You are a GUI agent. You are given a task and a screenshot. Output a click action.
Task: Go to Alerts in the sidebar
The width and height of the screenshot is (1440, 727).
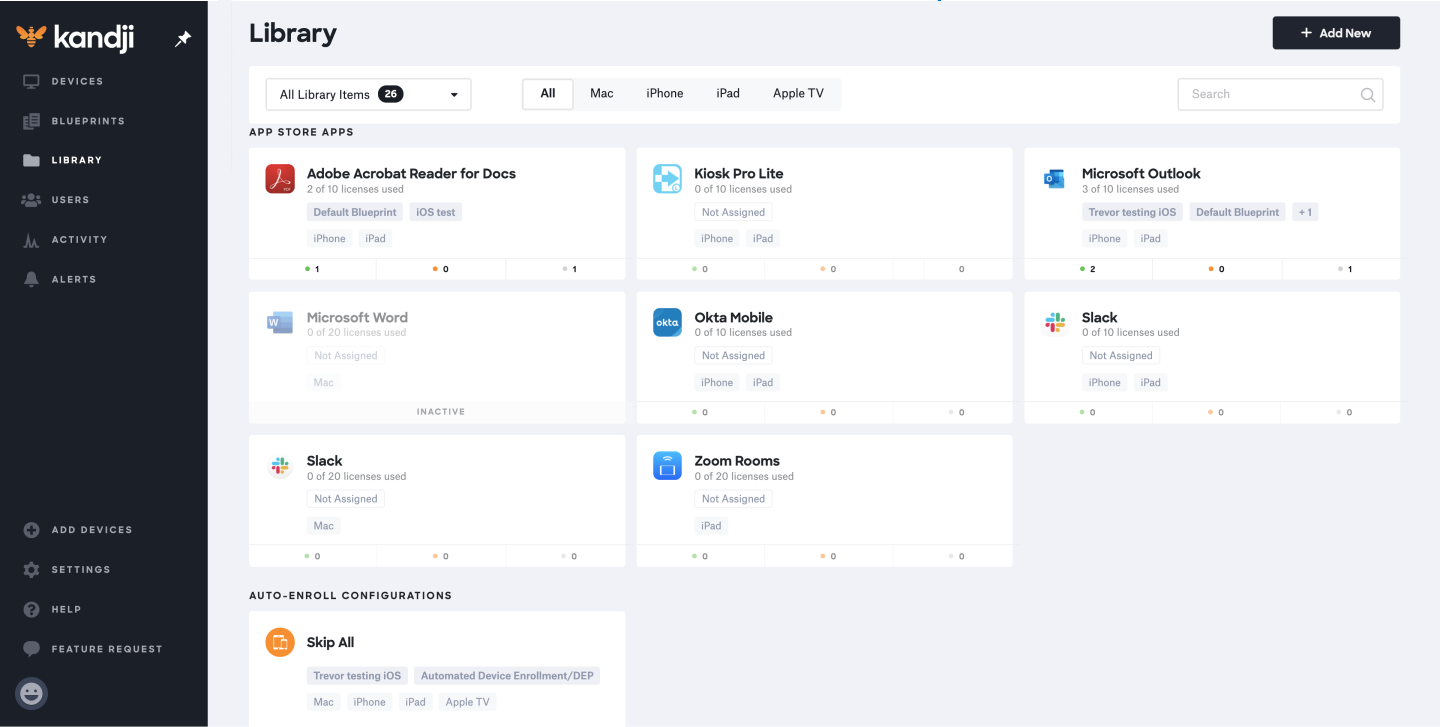[74, 279]
